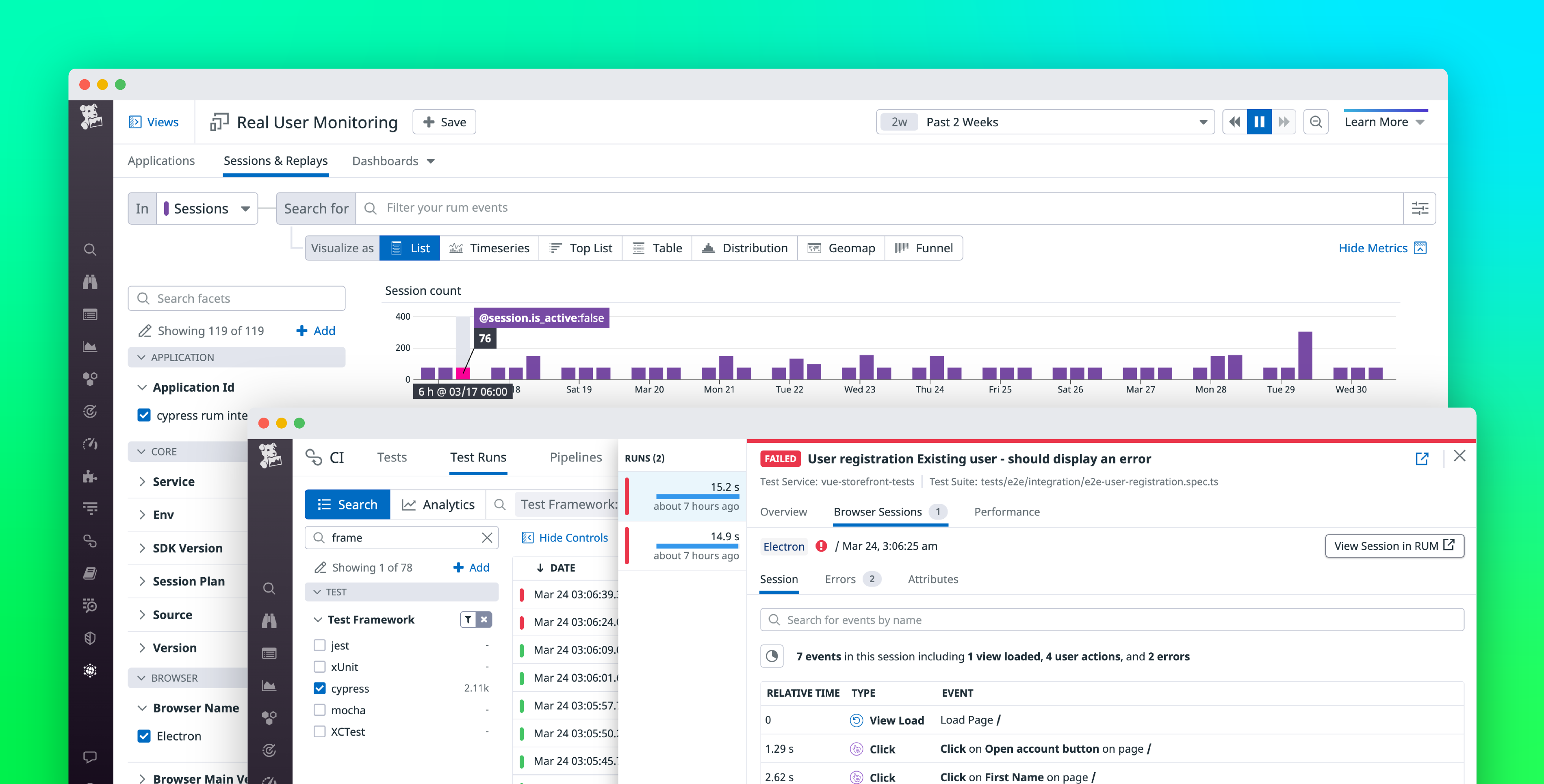Click the Save button next to Real User Monitoring
Viewport: 1544px width, 784px height.
click(x=444, y=122)
